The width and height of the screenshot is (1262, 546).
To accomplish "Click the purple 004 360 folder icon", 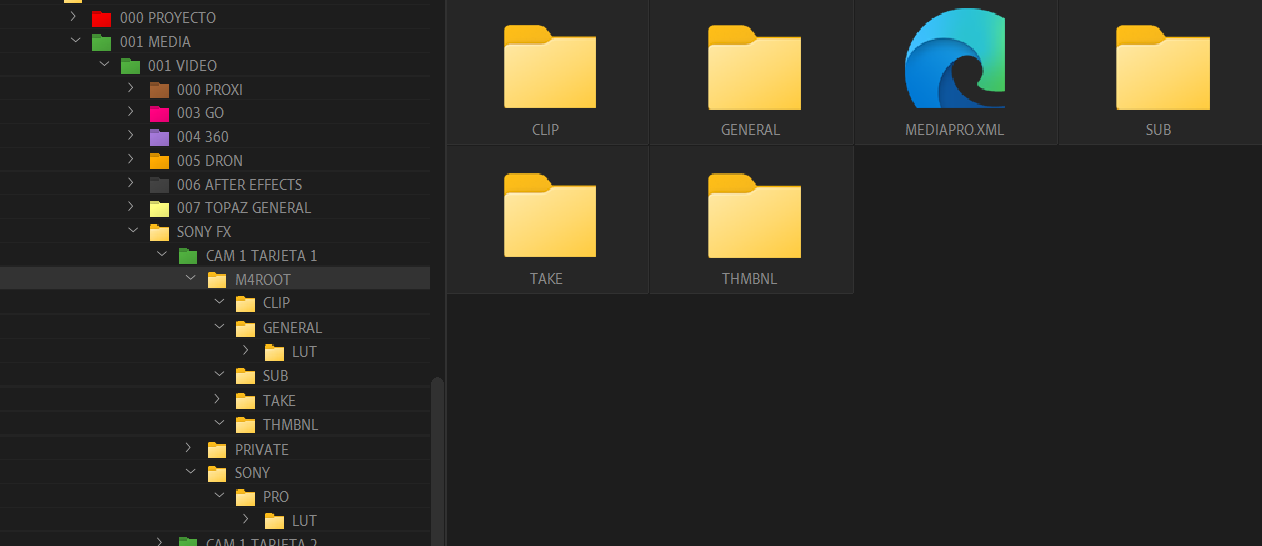I will click(159, 137).
